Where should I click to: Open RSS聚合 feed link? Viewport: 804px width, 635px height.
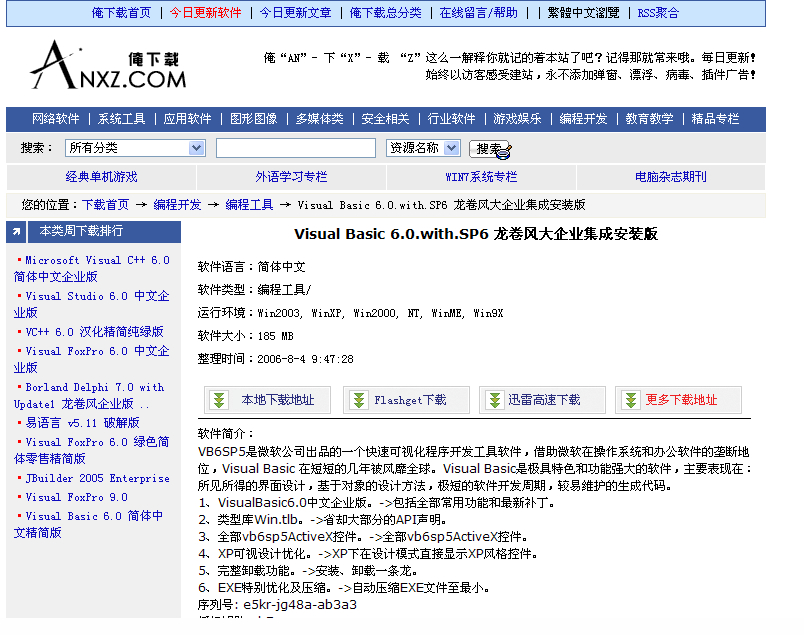click(658, 13)
